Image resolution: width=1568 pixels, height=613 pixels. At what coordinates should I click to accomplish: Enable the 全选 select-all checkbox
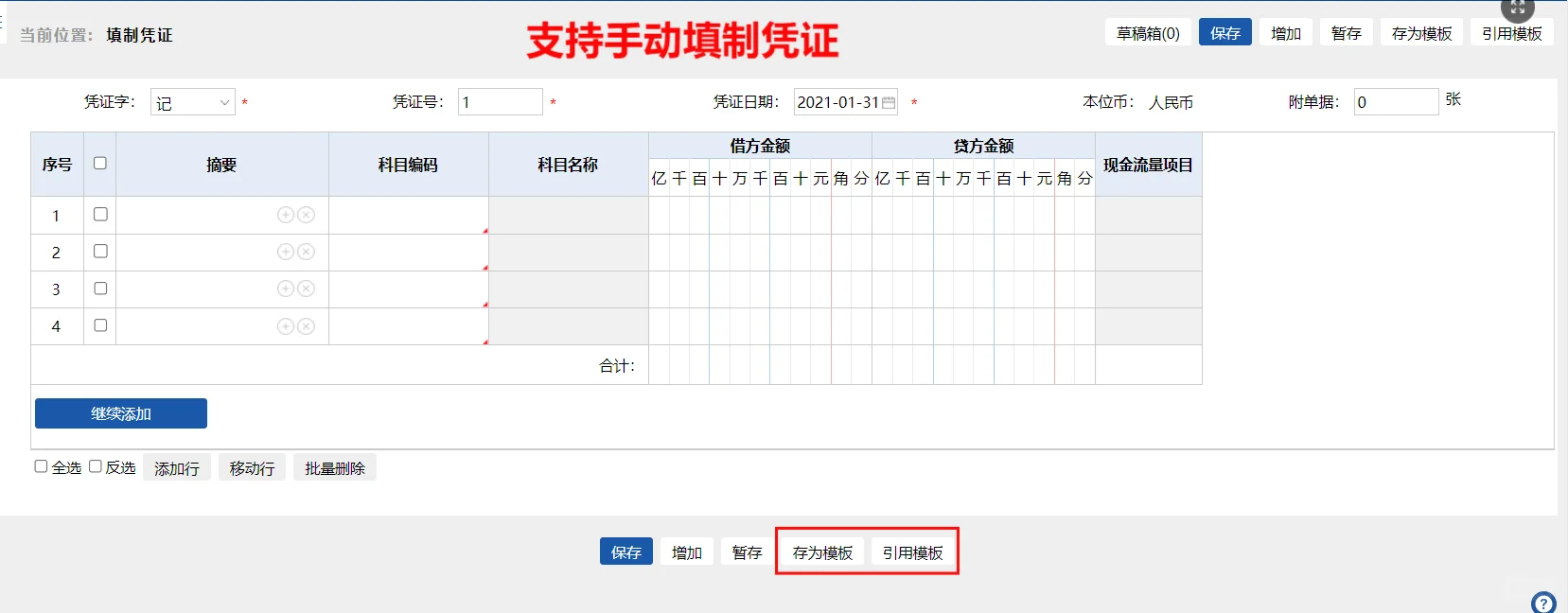(42, 466)
